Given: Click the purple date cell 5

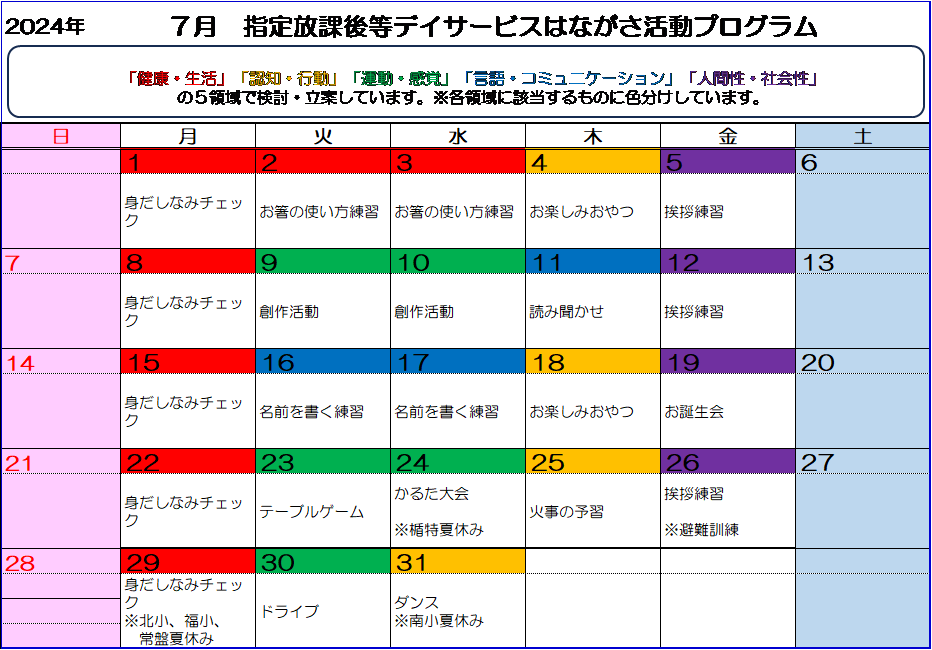Looking at the screenshot, I should 727,162.
